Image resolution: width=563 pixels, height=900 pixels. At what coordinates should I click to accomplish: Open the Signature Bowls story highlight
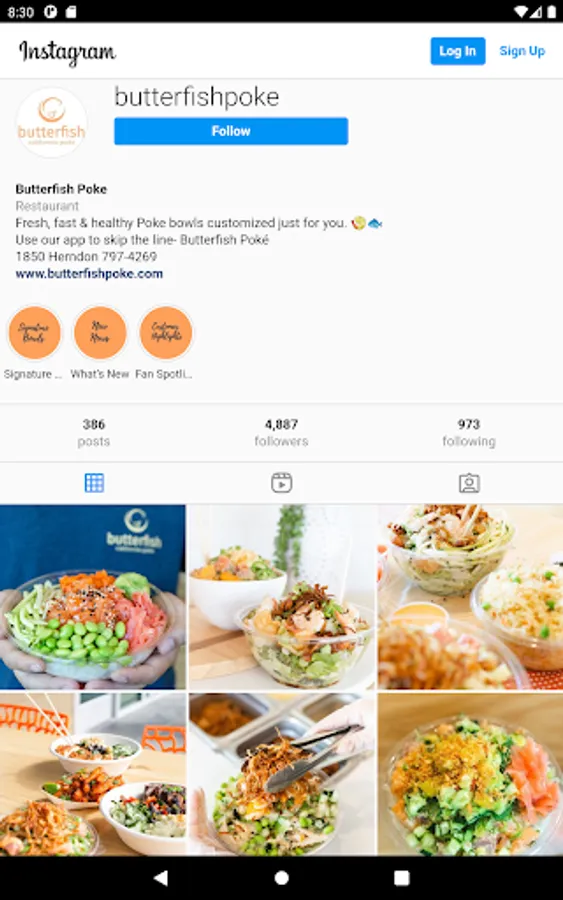point(34,332)
